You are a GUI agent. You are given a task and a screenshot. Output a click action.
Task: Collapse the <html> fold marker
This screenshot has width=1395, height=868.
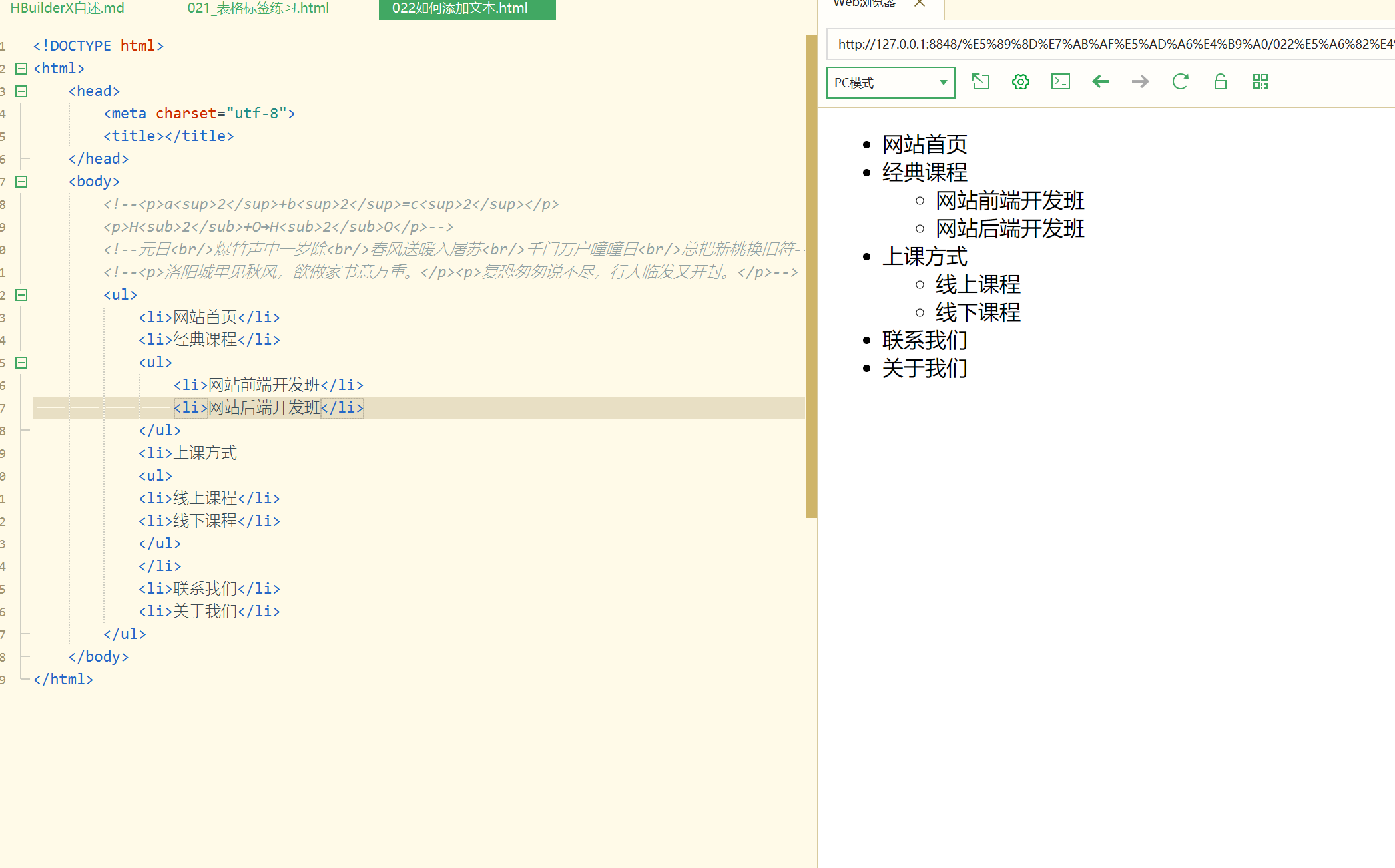[x=21, y=69]
